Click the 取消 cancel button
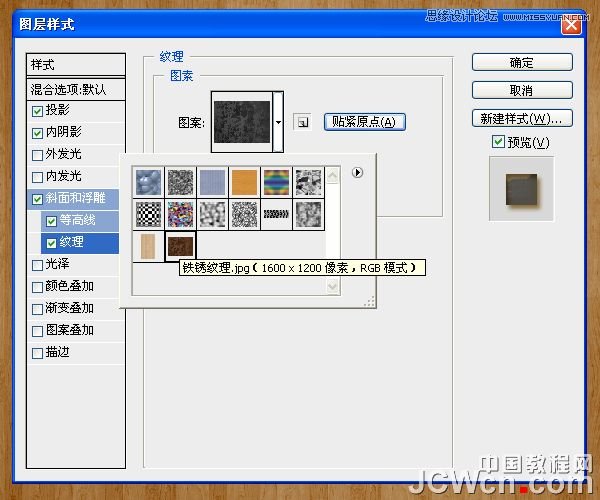600x500 pixels. [522, 90]
